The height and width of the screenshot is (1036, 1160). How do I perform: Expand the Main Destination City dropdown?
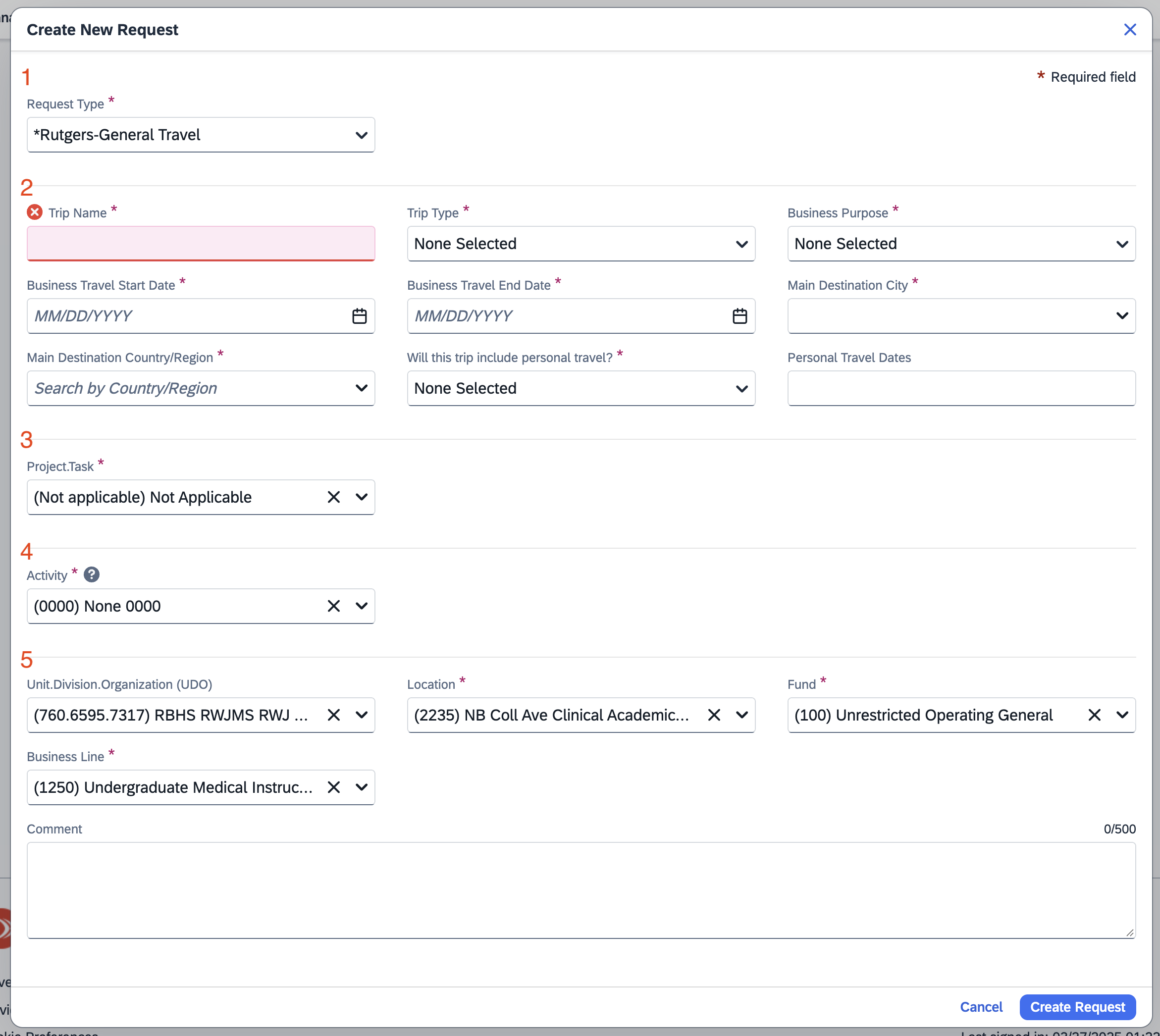(961, 316)
